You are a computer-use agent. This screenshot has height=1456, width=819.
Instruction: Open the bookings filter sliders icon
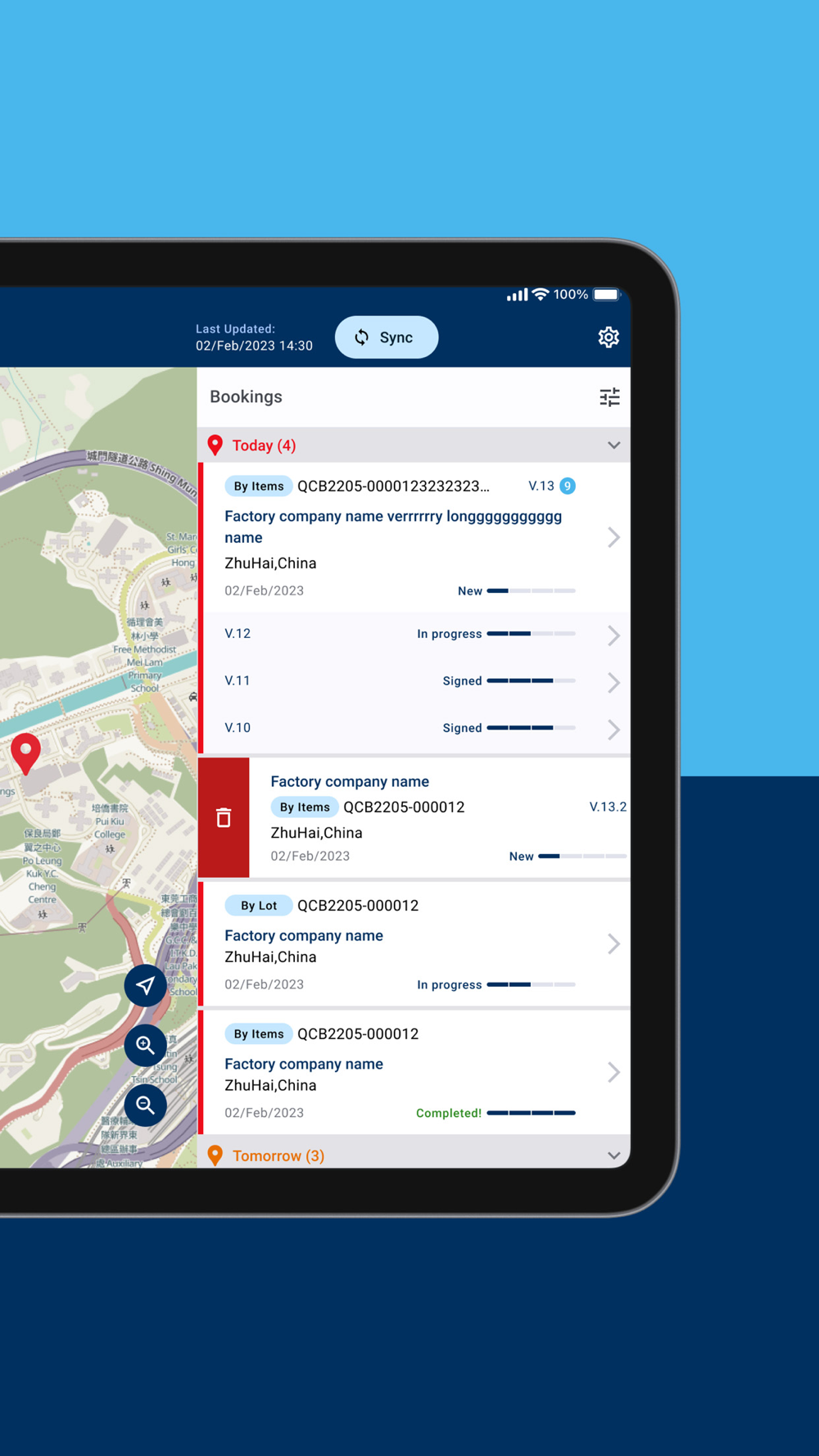[610, 397]
